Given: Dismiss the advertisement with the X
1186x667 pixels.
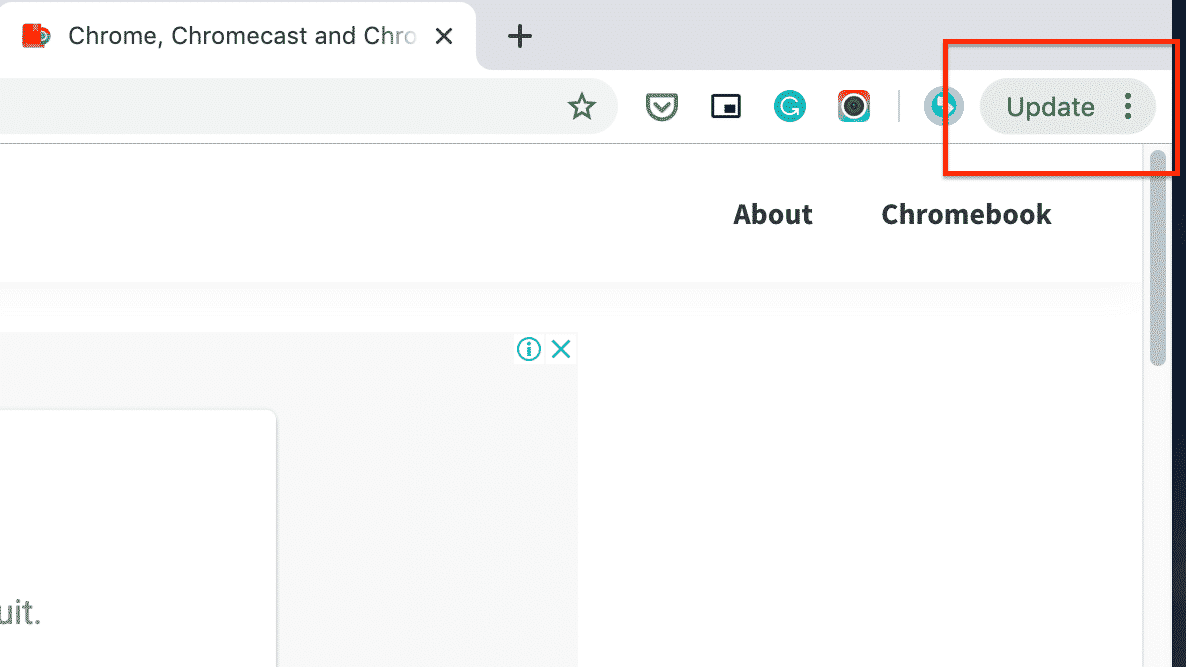Looking at the screenshot, I should [x=561, y=349].
